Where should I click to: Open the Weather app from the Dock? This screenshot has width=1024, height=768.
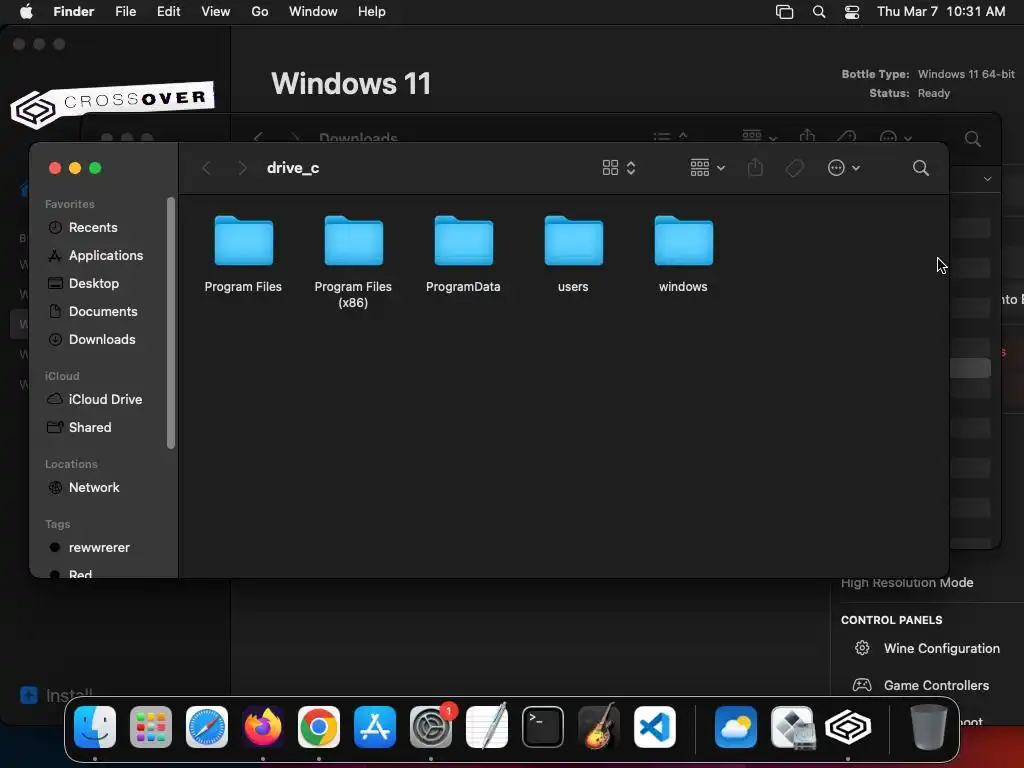[x=736, y=727]
